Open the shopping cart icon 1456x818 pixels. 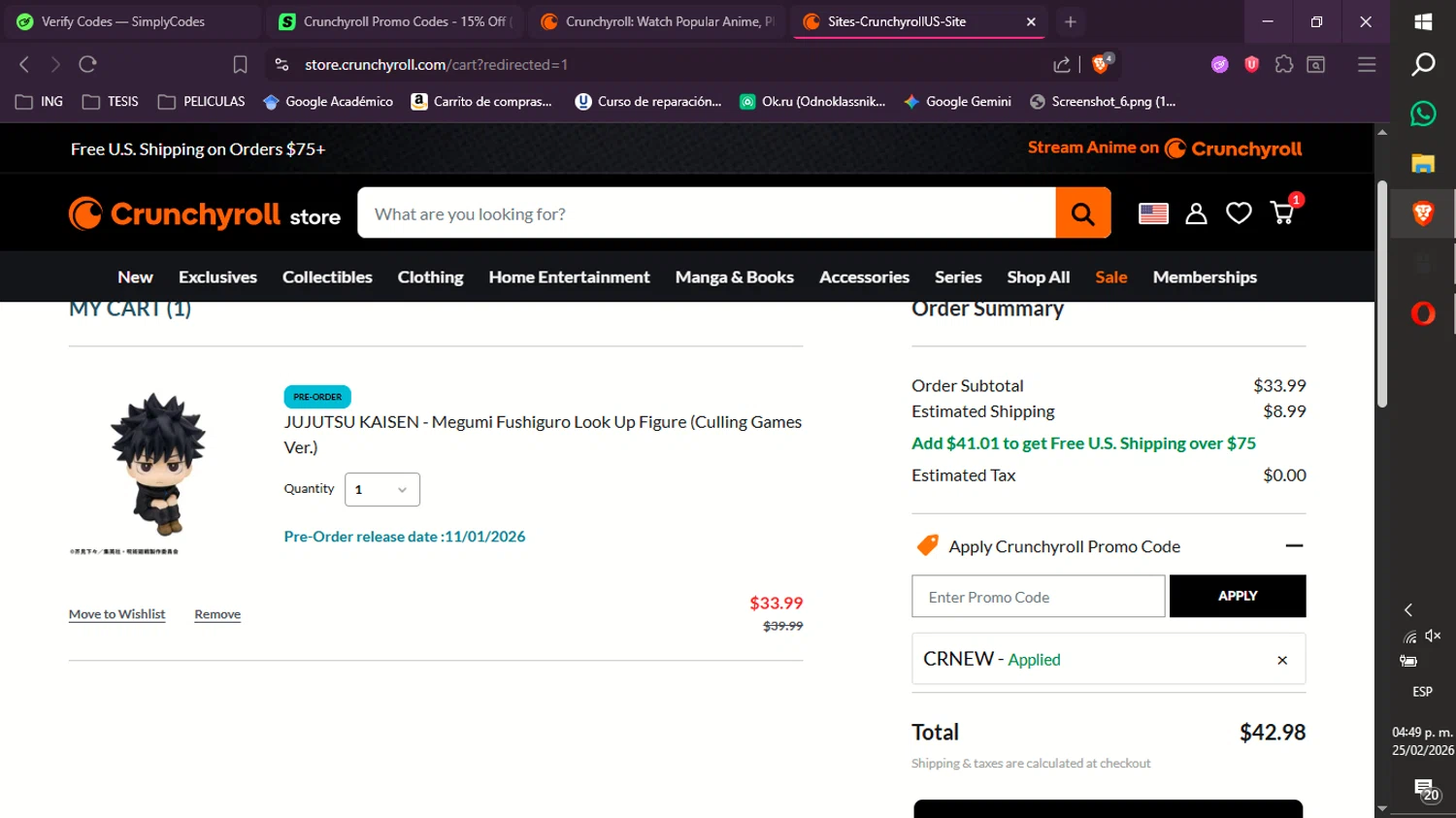point(1283,212)
